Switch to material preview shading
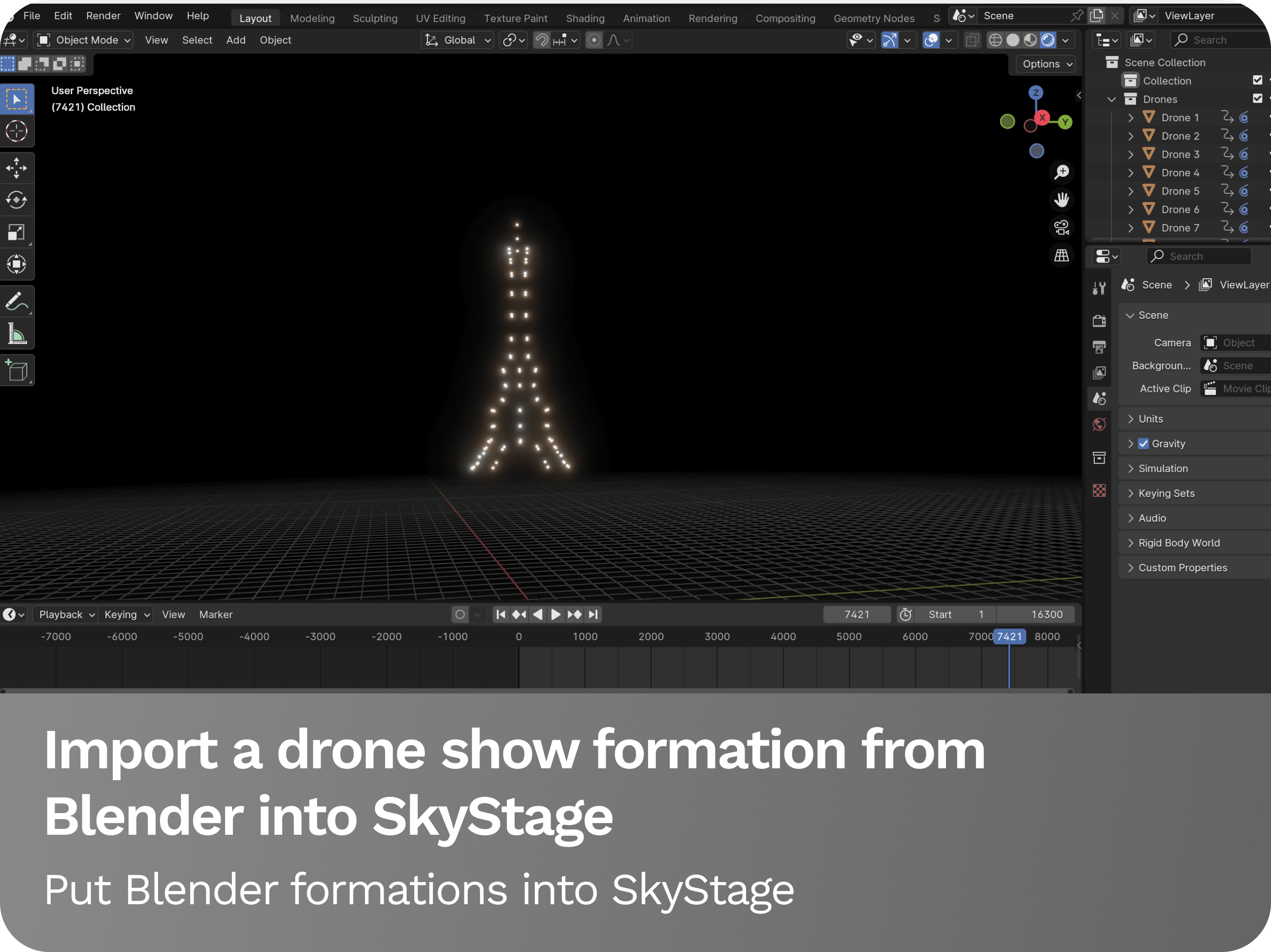 [x=1031, y=40]
